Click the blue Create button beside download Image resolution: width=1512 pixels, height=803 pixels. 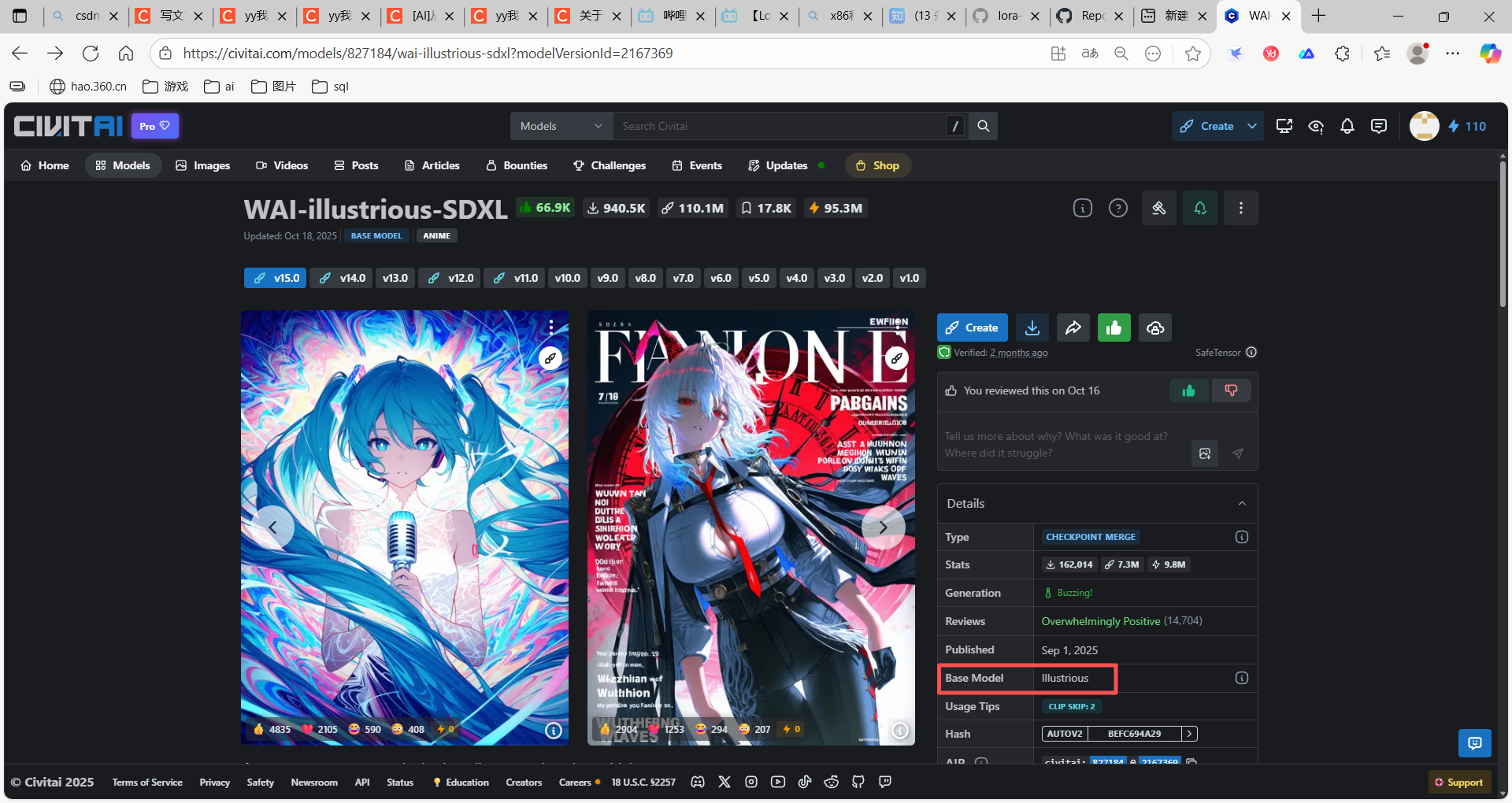tap(973, 327)
